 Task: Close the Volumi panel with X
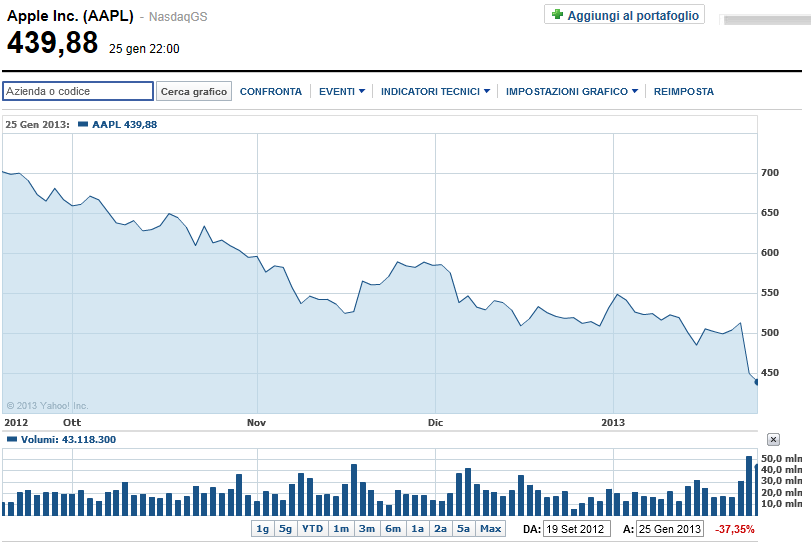[773, 440]
